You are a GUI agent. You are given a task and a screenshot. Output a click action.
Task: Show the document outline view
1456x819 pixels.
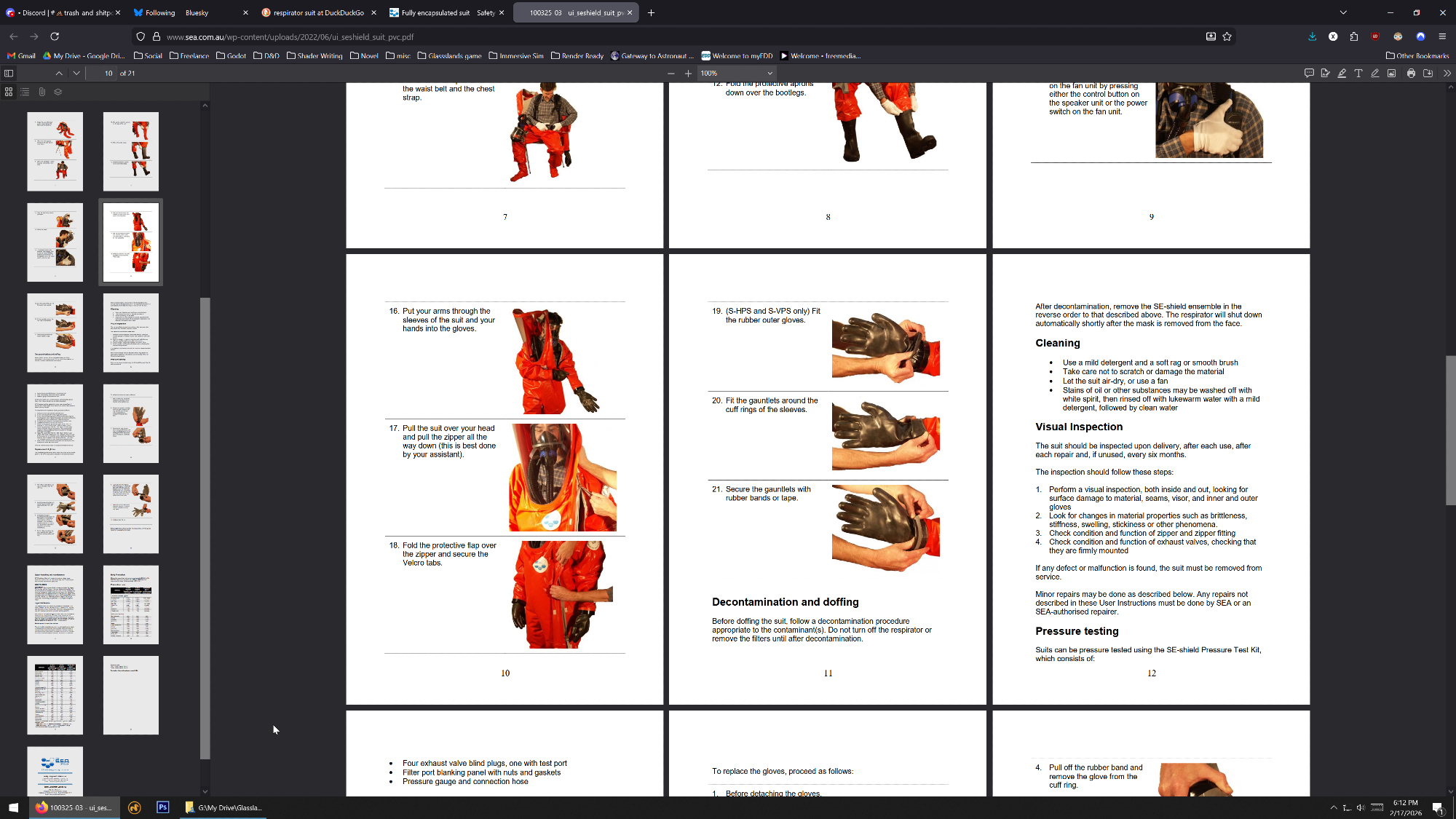[x=25, y=92]
